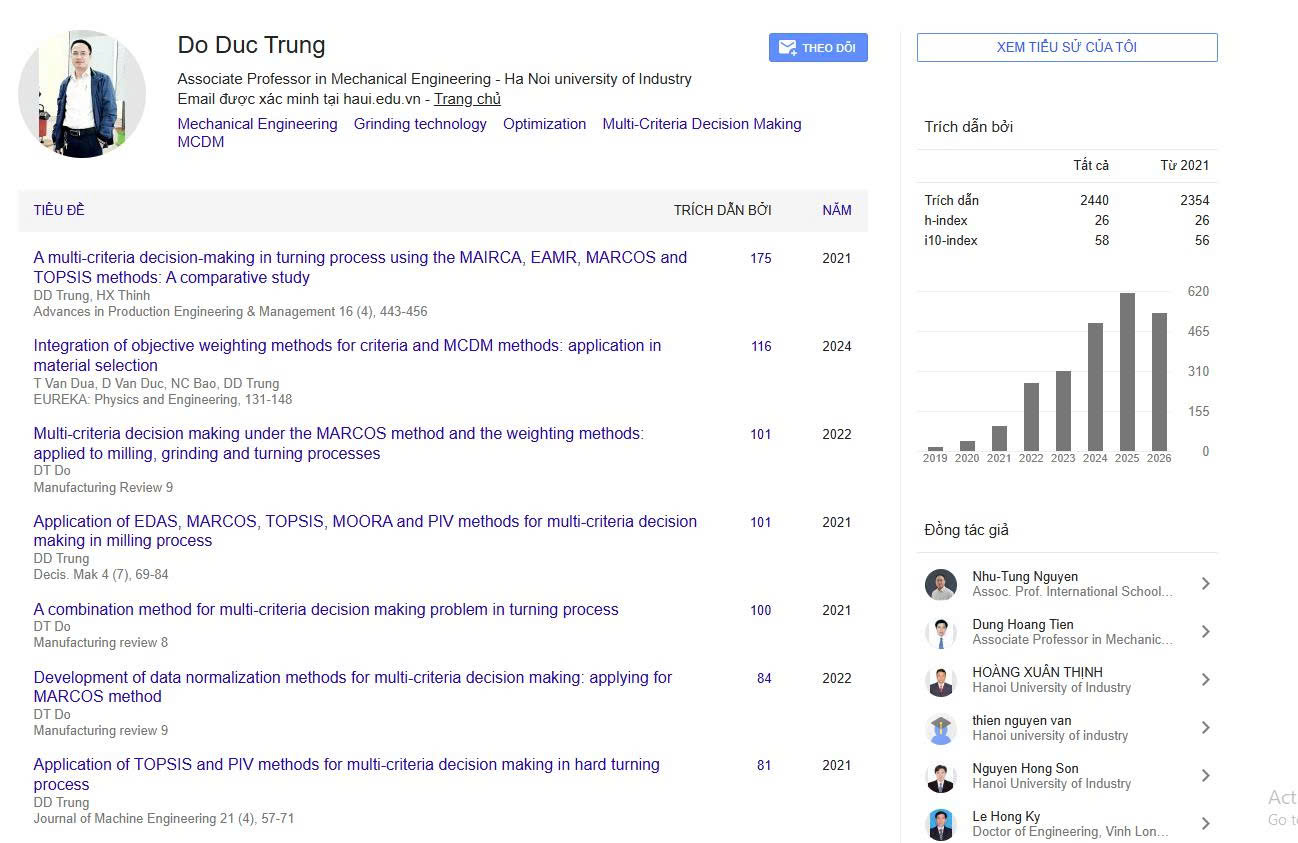1298x843 pixels.
Task: Select the Mechanical Engineering interest tag
Action: click(x=257, y=124)
